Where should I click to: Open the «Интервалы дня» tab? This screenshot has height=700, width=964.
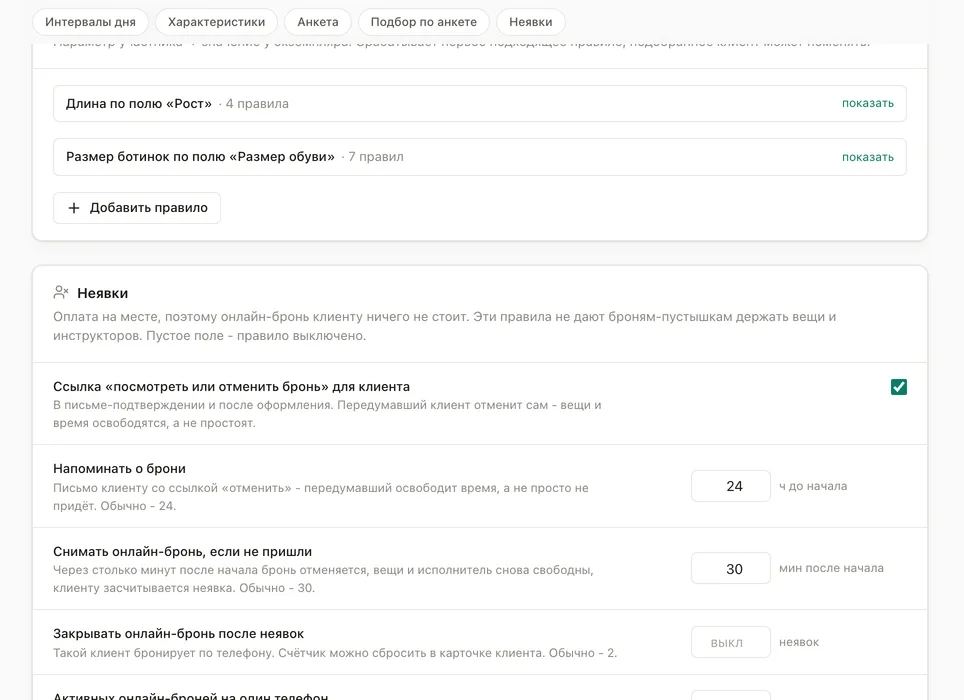tap(90, 22)
